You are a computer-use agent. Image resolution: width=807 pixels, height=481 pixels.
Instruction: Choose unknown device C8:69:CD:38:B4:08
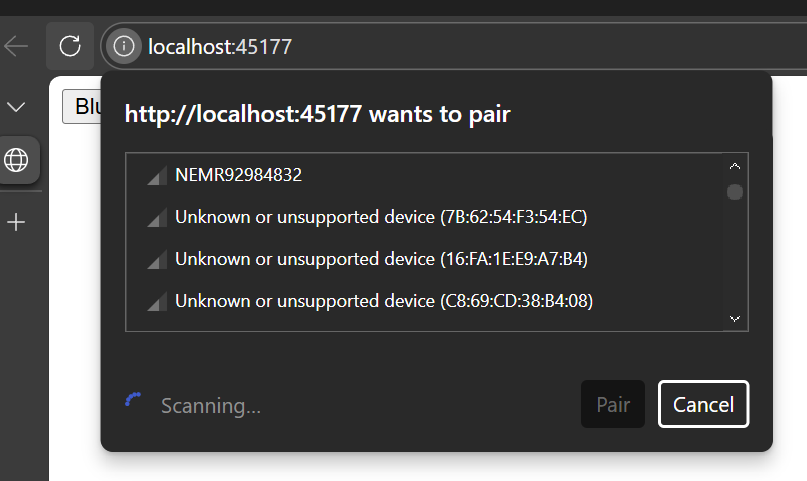tap(384, 301)
